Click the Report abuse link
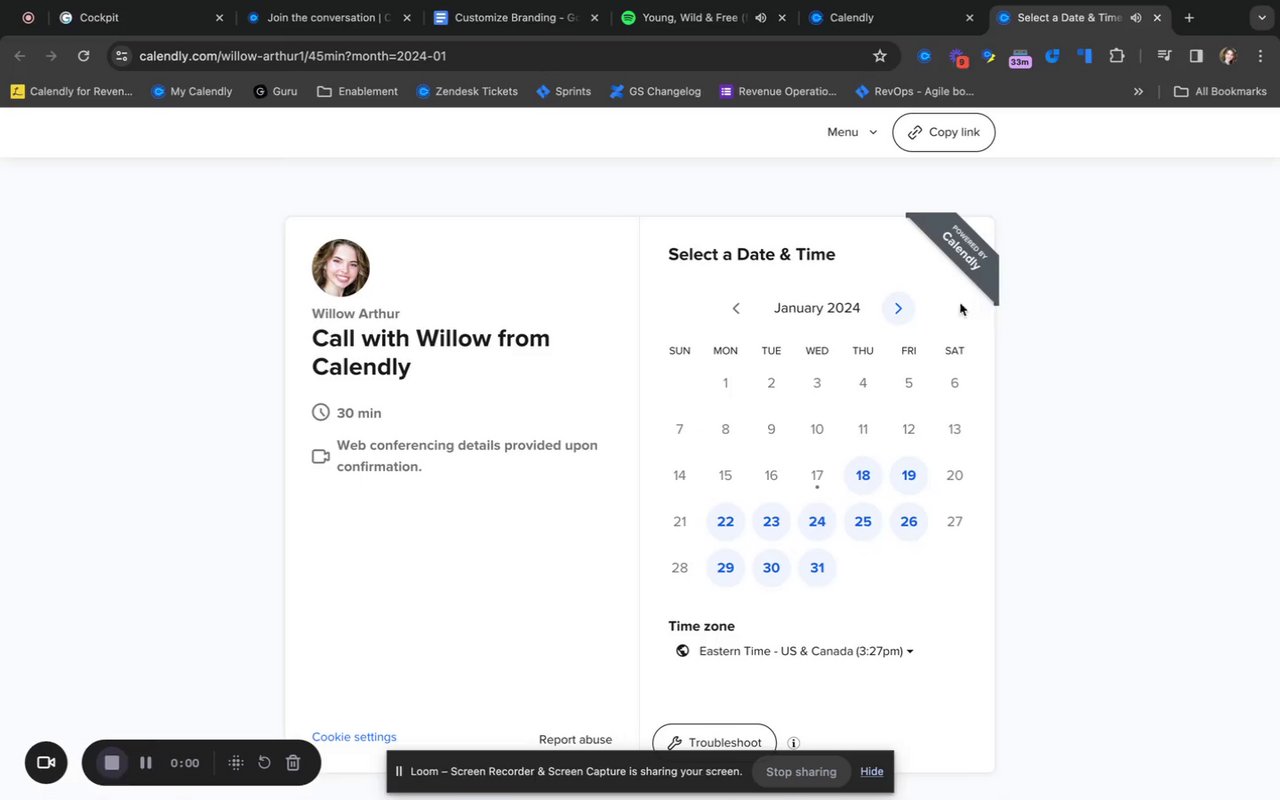This screenshot has height=800, width=1280. (575, 740)
